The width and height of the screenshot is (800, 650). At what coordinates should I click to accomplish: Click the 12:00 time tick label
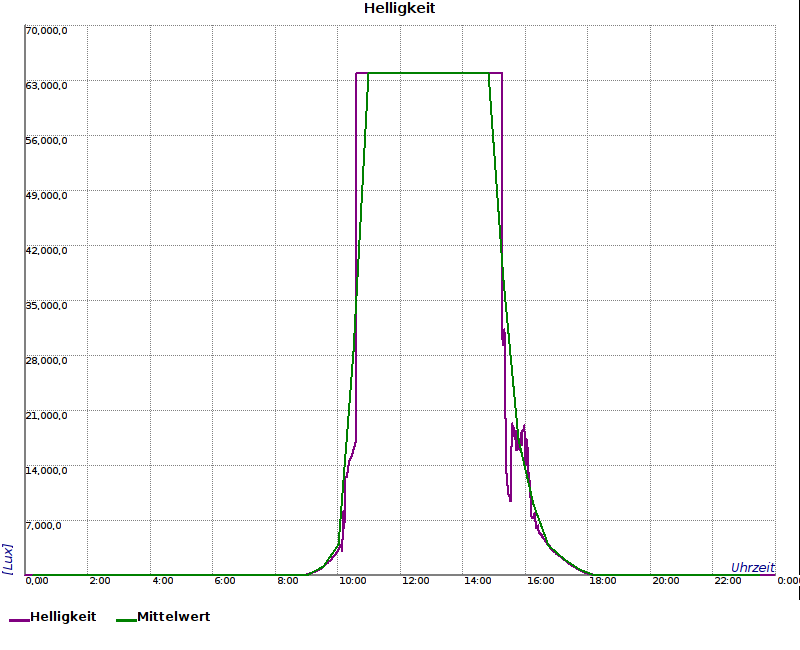415,581
